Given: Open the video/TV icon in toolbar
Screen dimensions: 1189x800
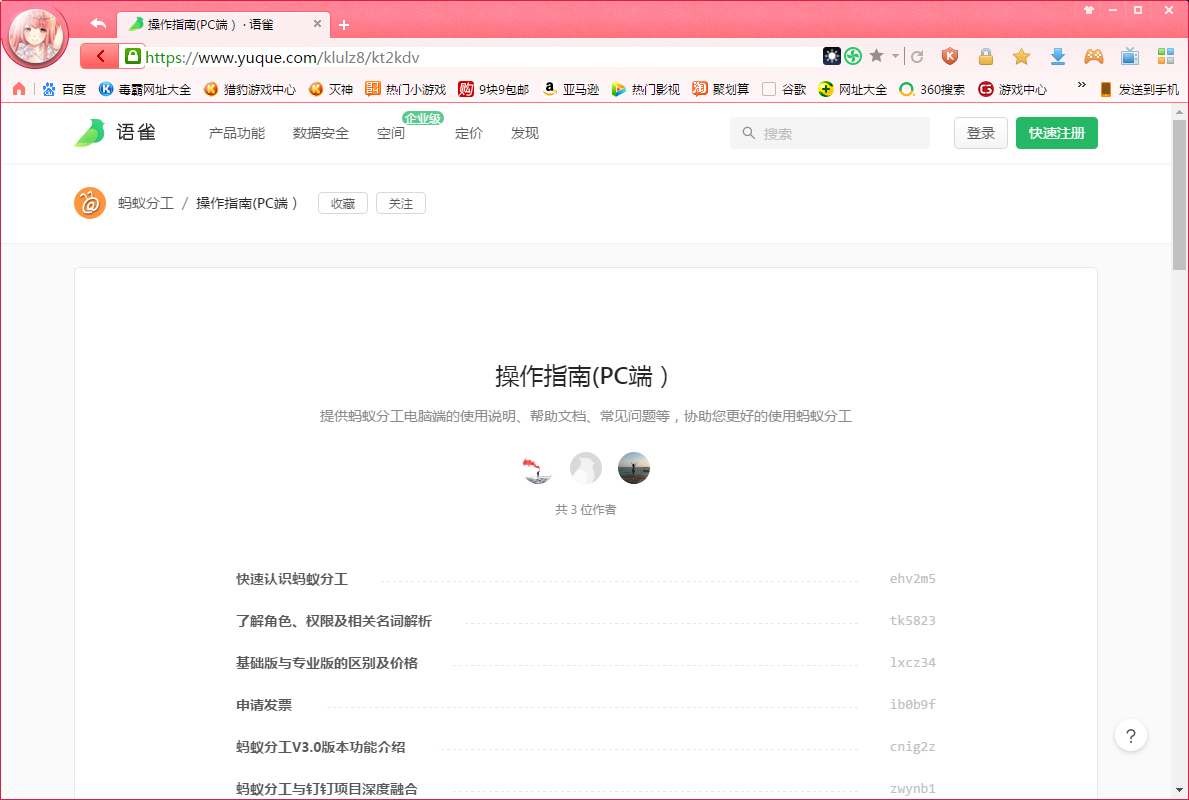Looking at the screenshot, I should tap(1129, 57).
